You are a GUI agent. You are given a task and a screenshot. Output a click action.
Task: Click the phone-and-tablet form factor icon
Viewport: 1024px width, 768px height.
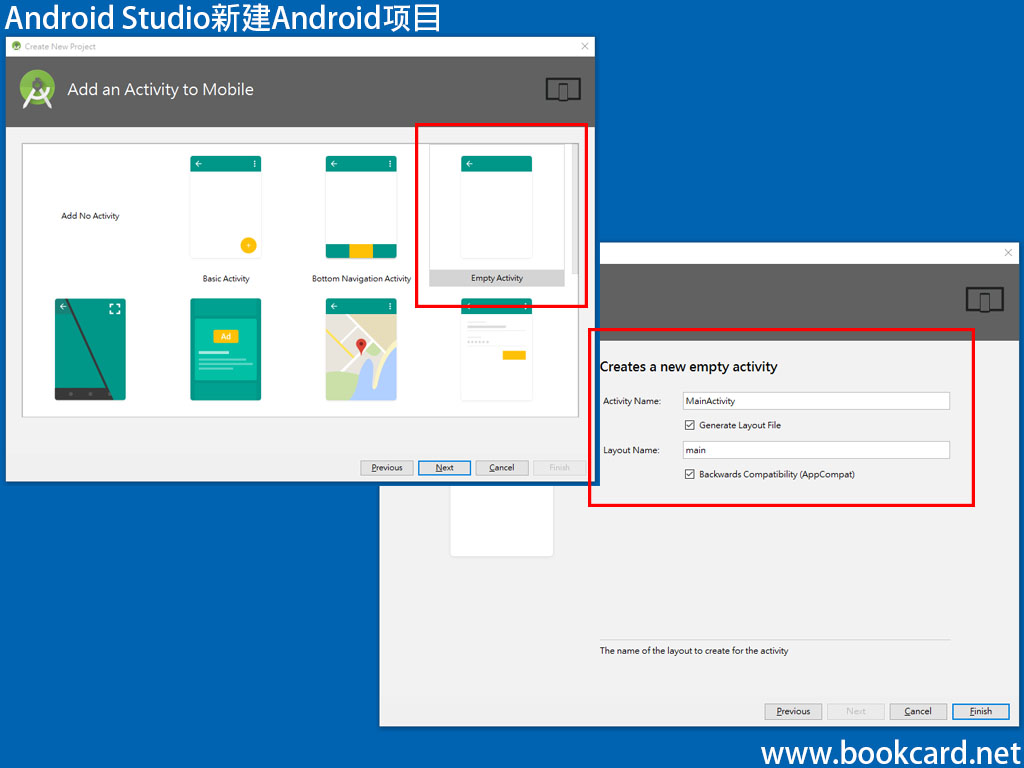point(562,89)
